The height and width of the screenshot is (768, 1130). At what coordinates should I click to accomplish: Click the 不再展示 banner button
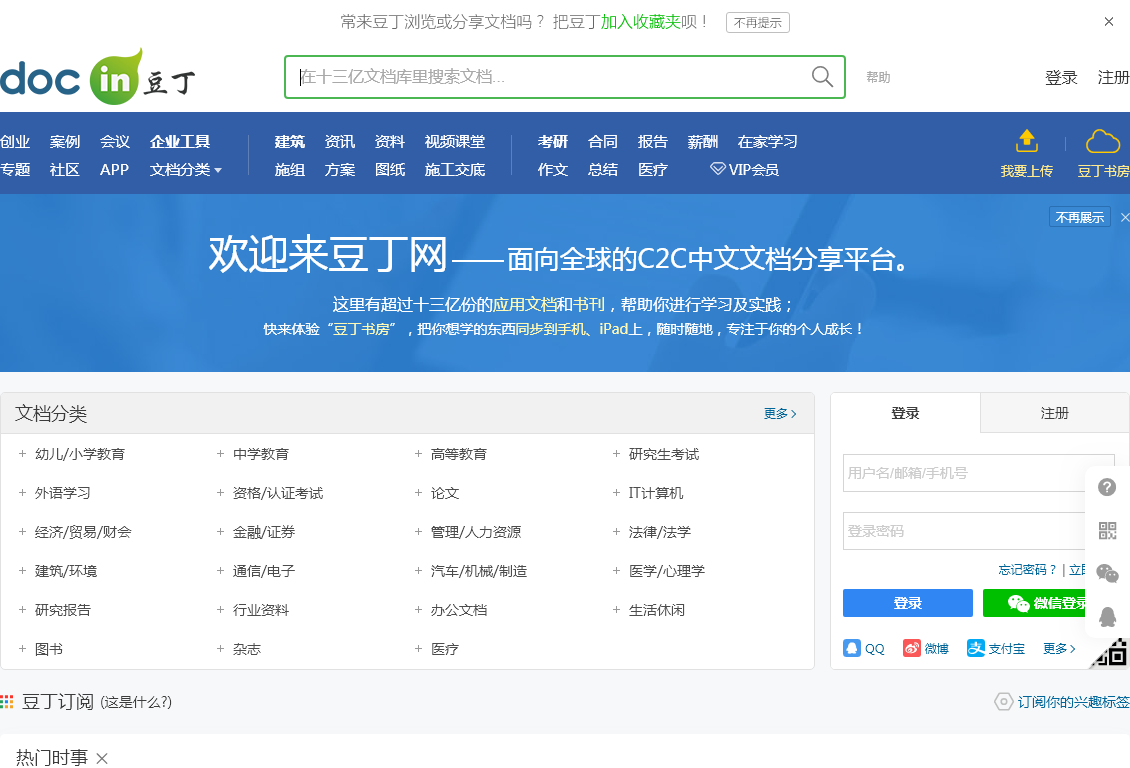click(x=1080, y=217)
